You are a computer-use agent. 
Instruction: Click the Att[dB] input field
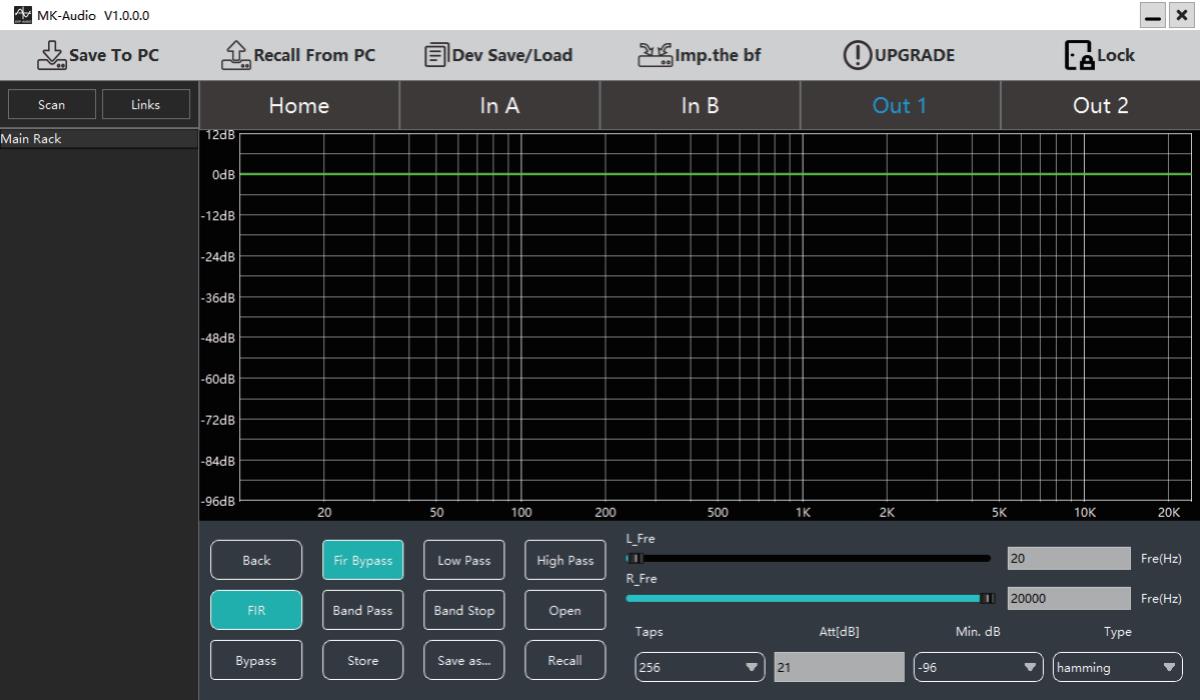point(839,667)
